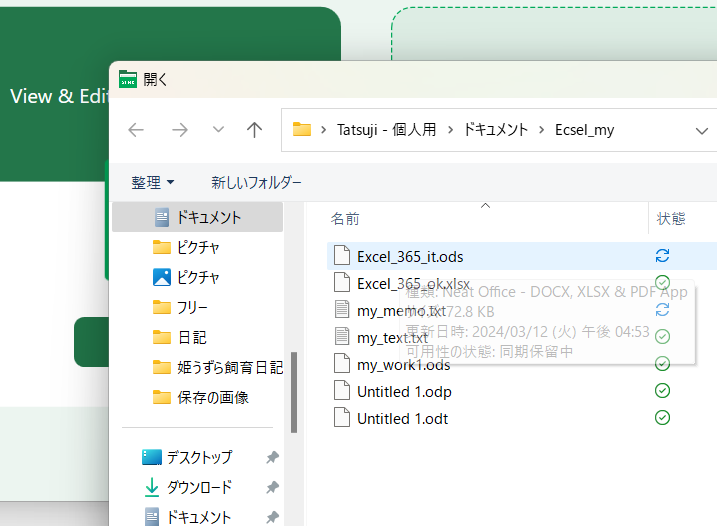Click pin icon next to デスクトップ

[273, 457]
